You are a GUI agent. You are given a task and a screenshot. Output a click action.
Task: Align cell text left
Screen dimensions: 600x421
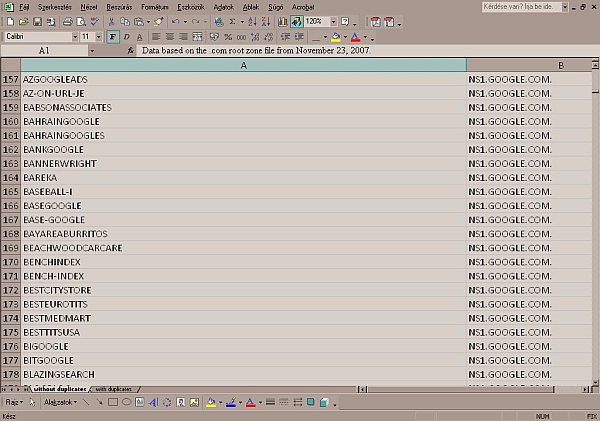point(156,37)
